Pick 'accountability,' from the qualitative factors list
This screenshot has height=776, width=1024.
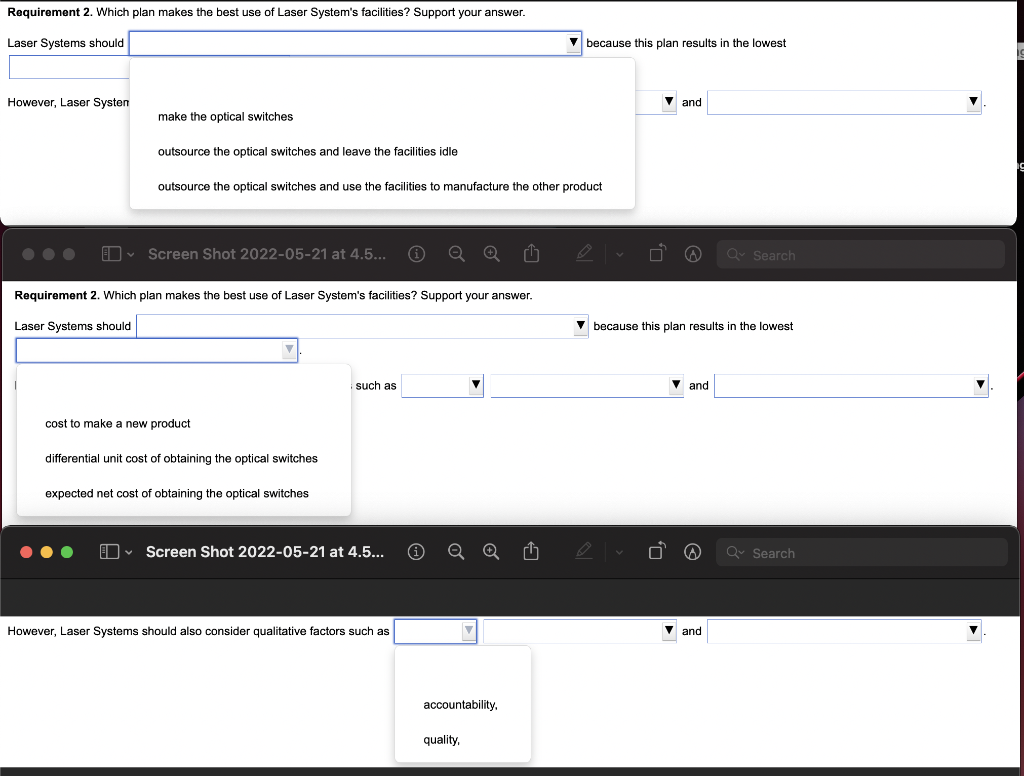click(x=462, y=705)
